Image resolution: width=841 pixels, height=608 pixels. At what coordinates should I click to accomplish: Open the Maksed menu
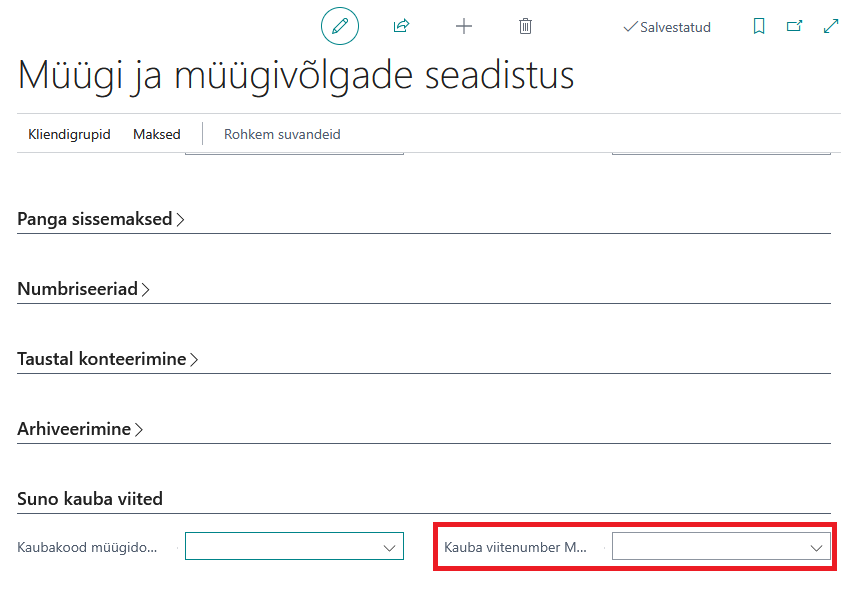coord(157,134)
